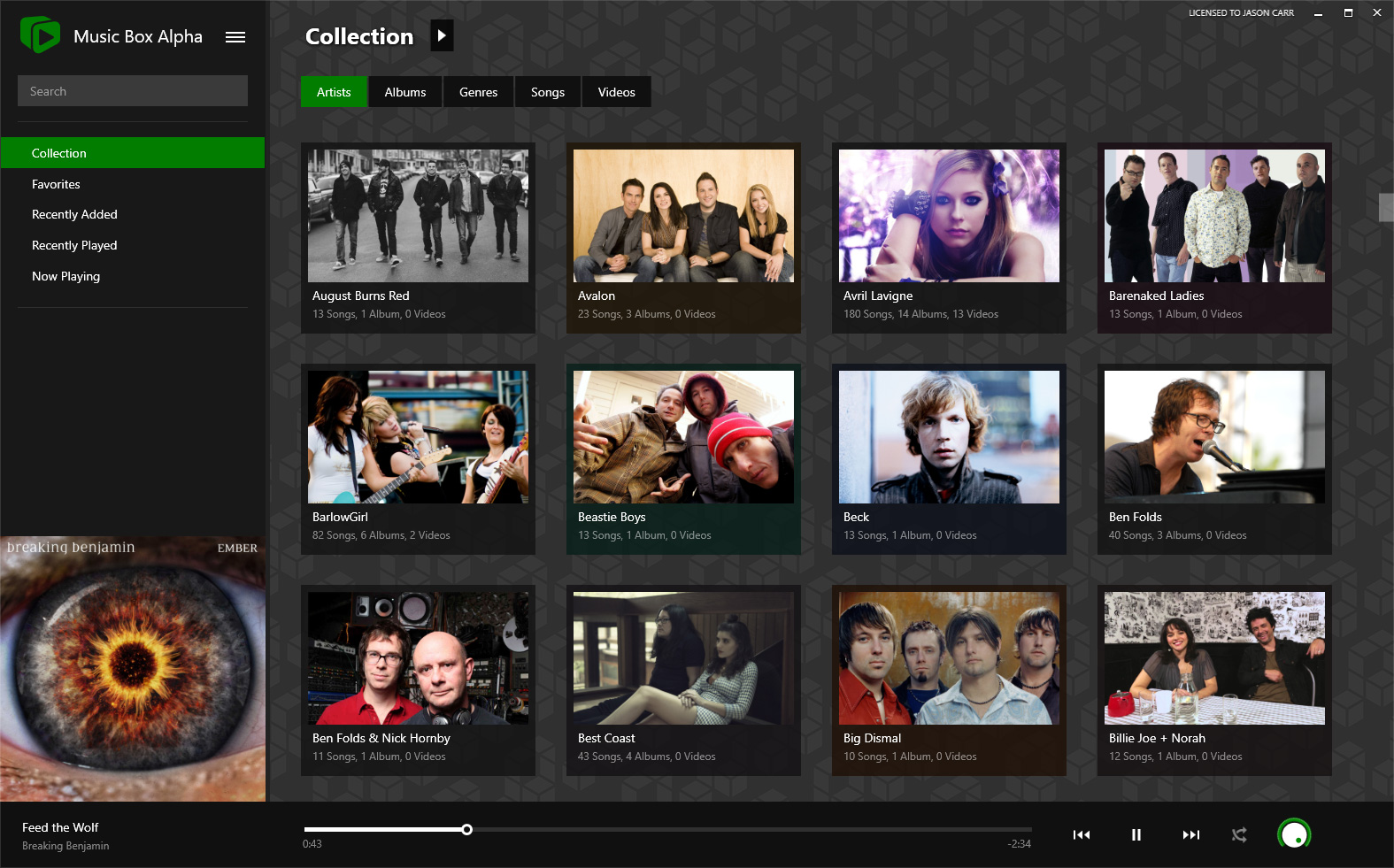The width and height of the screenshot is (1394, 868).
Task: Open the Billie Joe + Norah photo
Action: 1214,658
